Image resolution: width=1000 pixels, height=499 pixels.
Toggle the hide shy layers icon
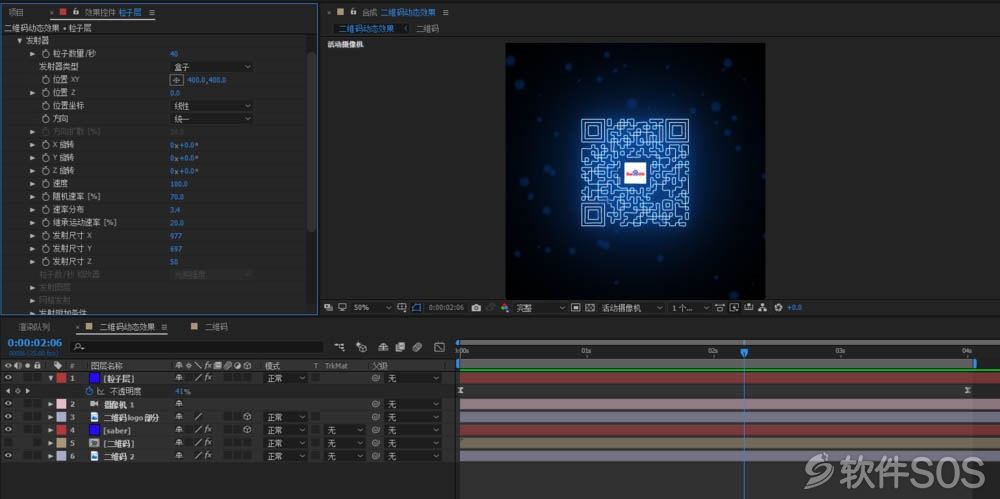383,347
